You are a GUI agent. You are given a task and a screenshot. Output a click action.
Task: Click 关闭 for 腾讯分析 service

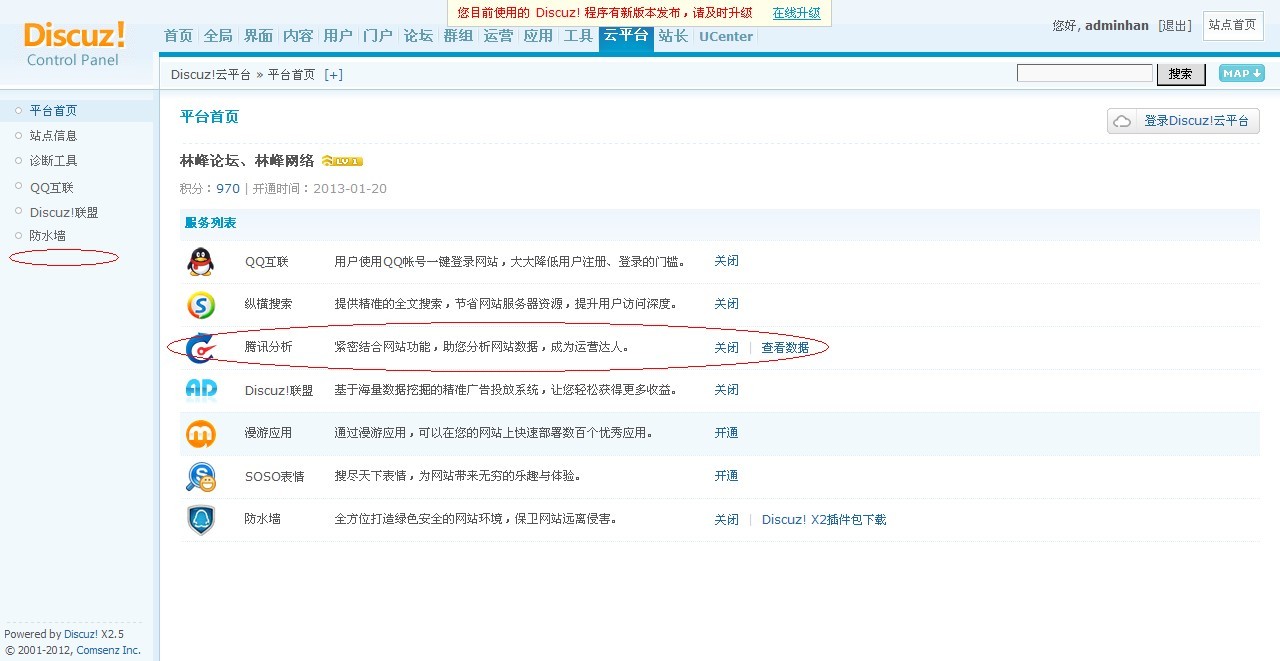(x=726, y=348)
